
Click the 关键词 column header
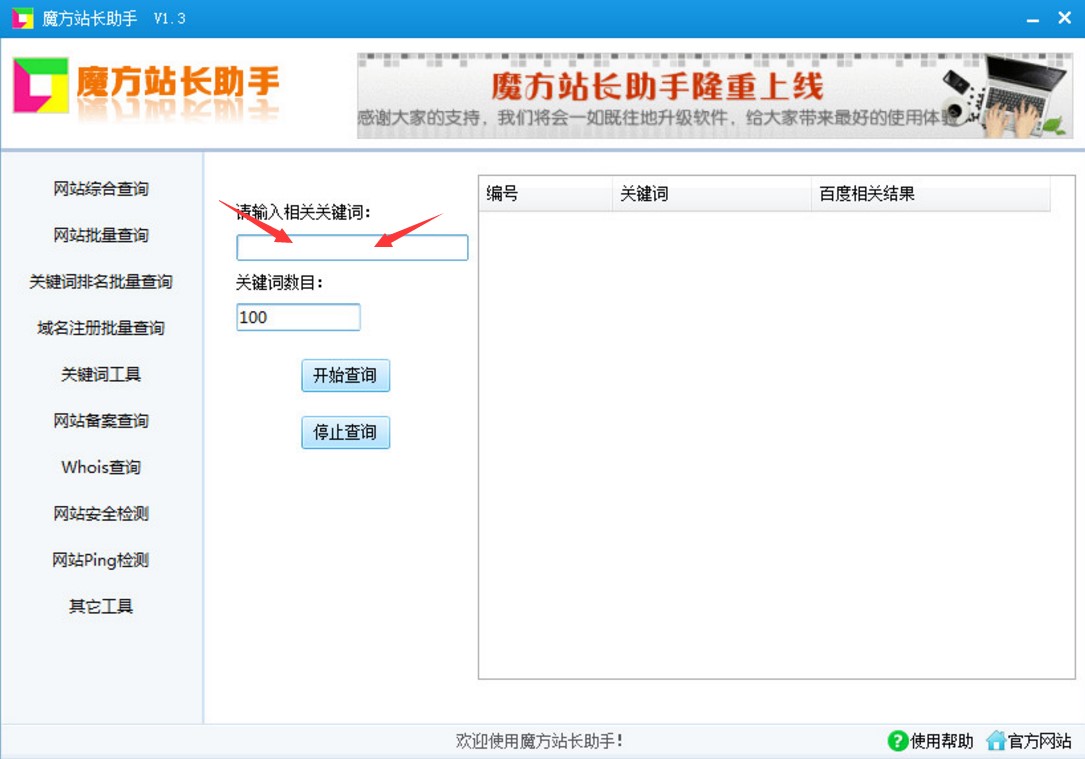click(x=711, y=194)
